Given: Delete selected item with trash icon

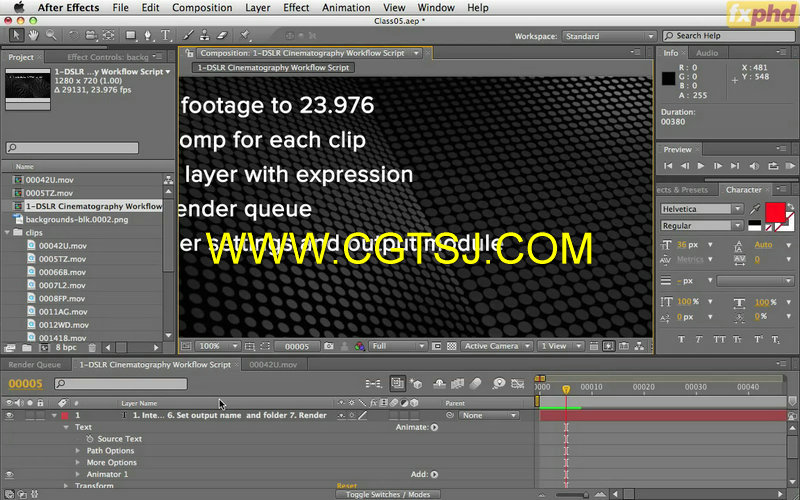Looking at the screenshot, I should tap(92, 347).
